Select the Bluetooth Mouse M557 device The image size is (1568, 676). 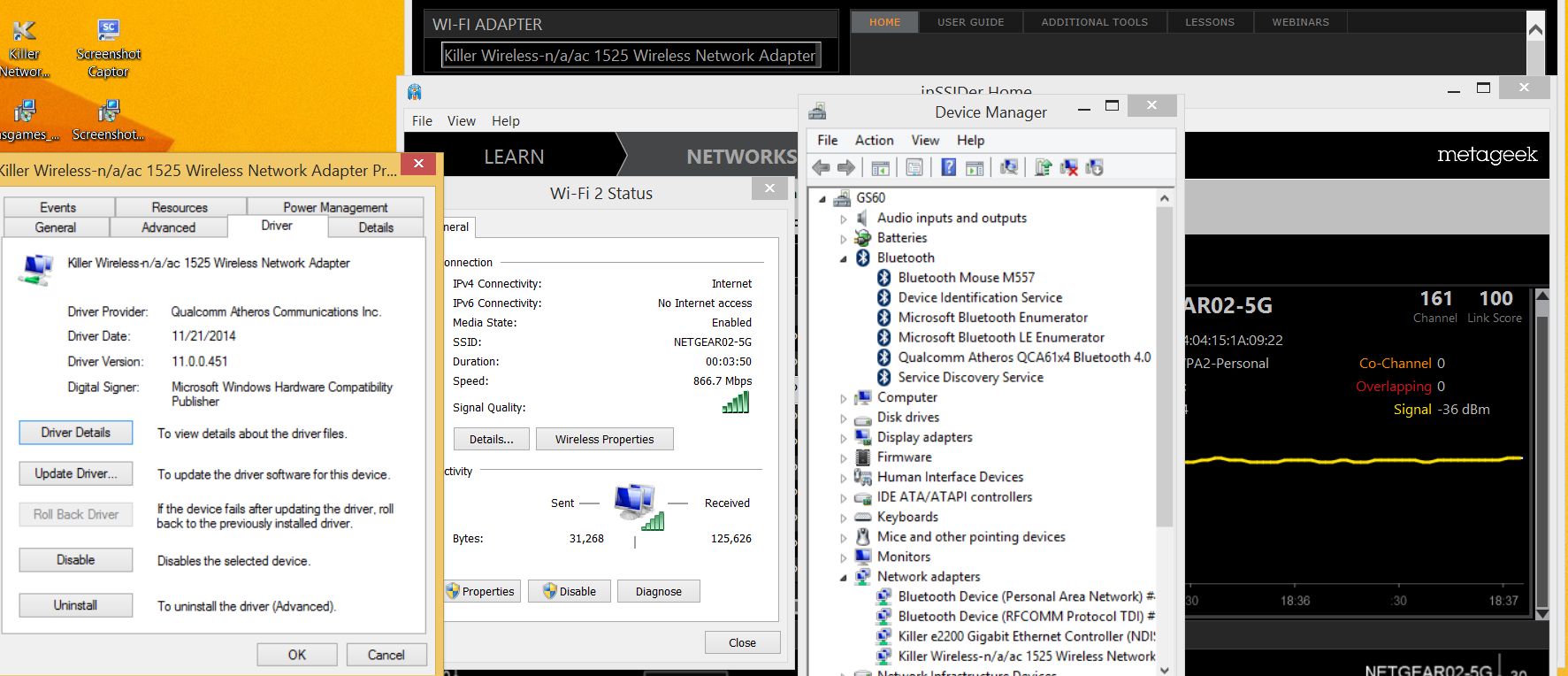(x=966, y=278)
